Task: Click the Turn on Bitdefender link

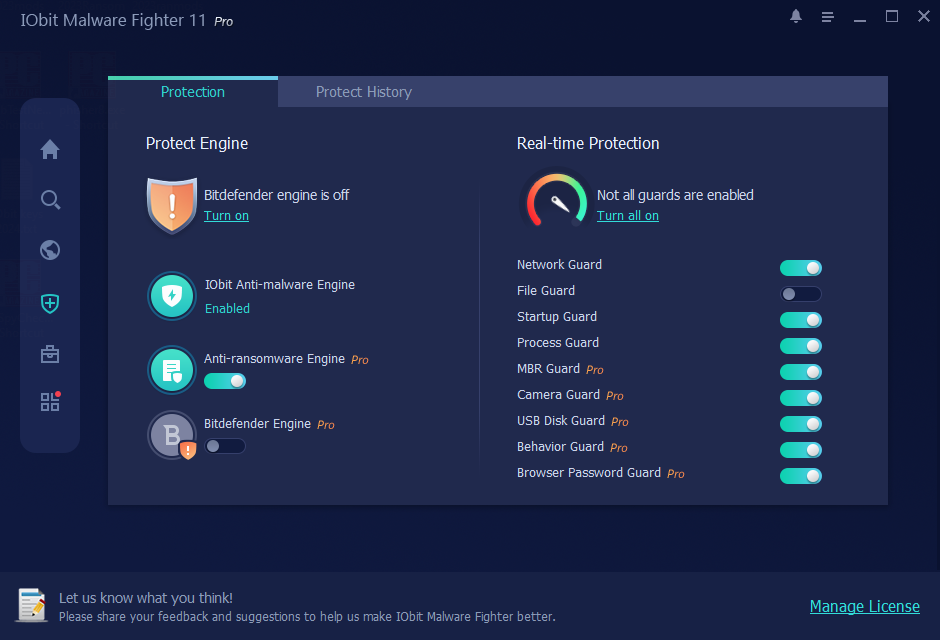Action: 226,216
